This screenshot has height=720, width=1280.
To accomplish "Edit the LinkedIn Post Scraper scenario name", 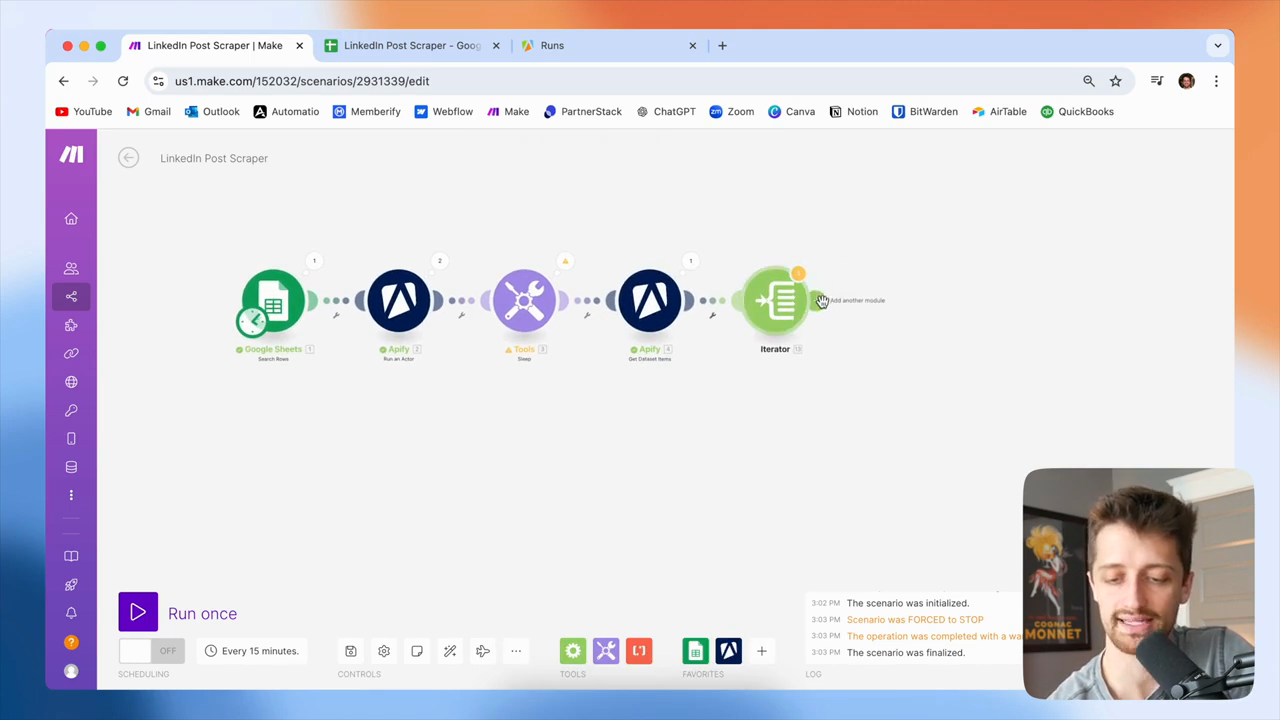I will 214,158.
